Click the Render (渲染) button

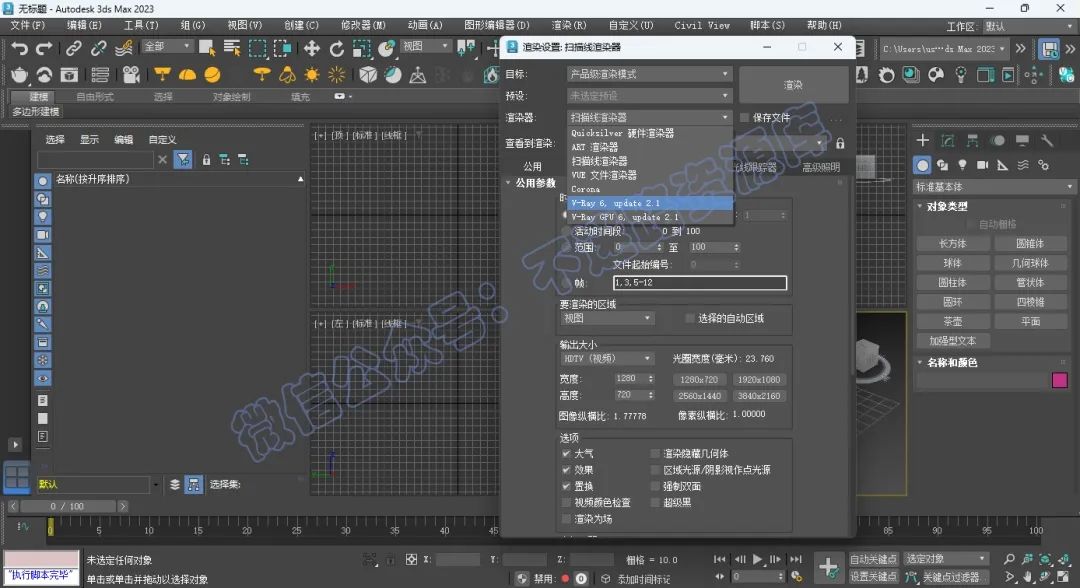tap(793, 85)
